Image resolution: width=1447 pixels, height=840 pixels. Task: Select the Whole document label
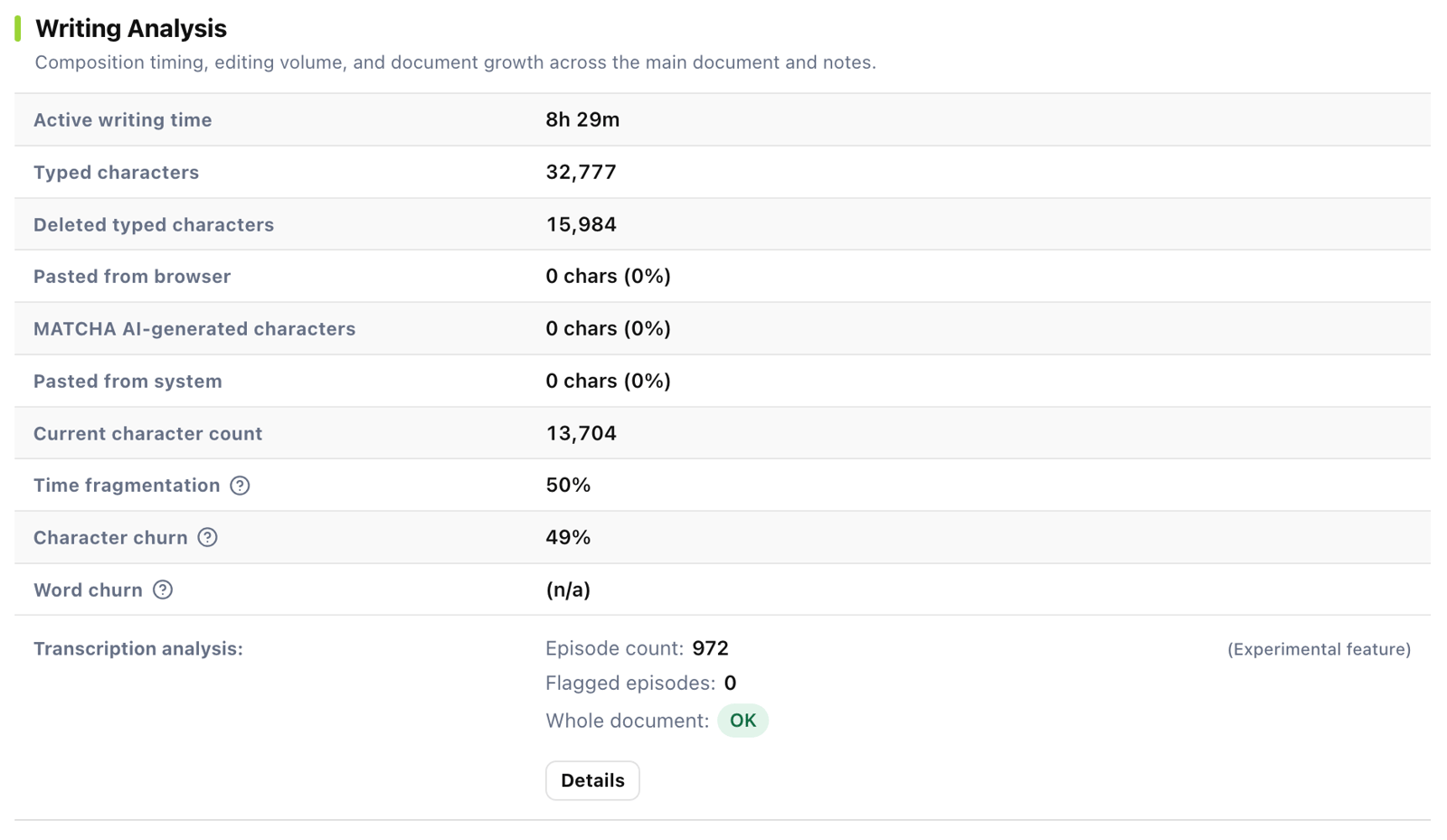[627, 722]
